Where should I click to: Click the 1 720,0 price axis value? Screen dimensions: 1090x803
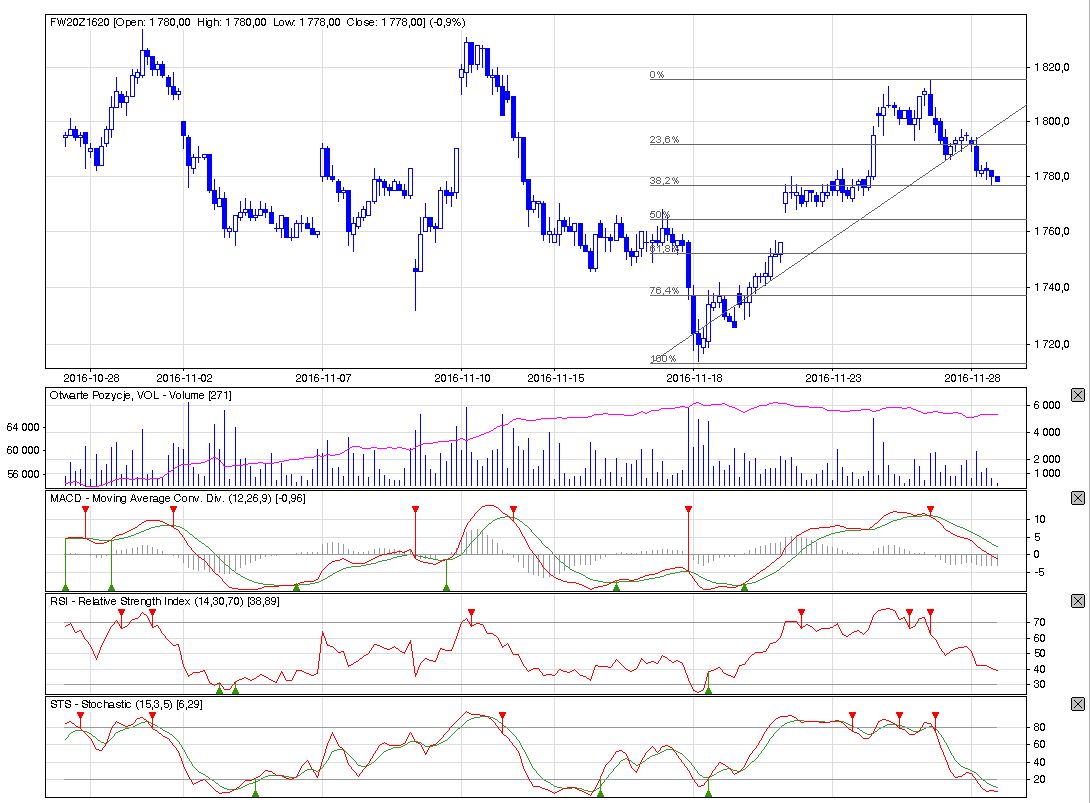point(1052,344)
